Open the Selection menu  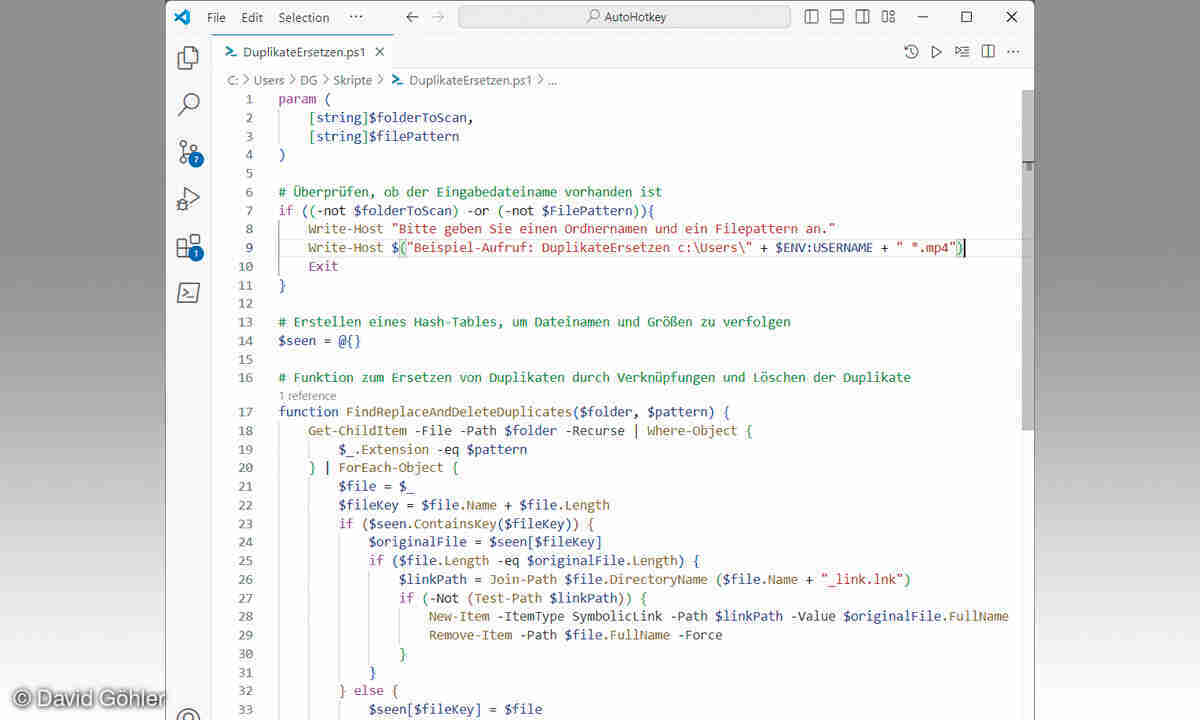(x=303, y=17)
